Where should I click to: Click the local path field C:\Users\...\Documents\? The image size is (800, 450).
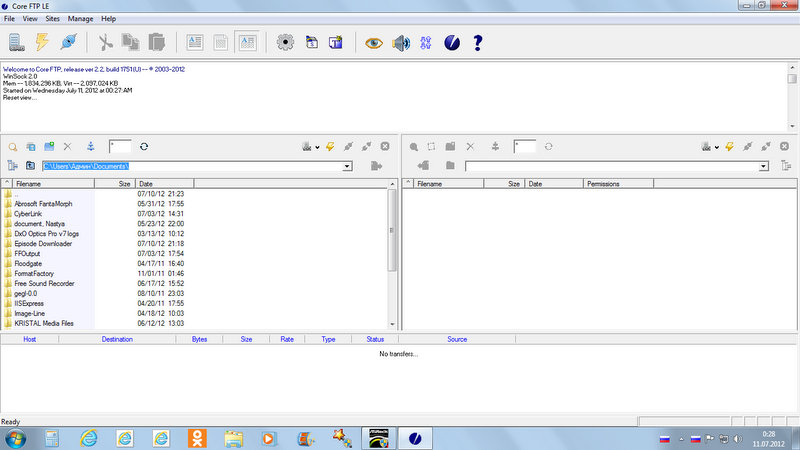point(192,166)
